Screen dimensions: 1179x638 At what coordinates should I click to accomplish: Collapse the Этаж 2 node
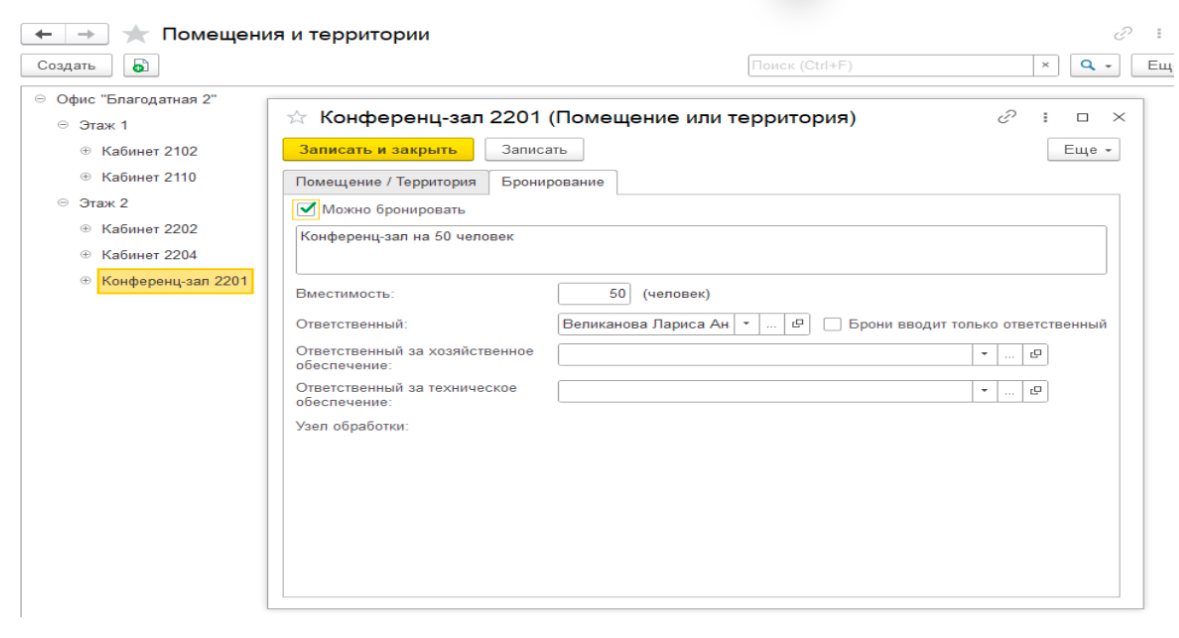point(63,203)
